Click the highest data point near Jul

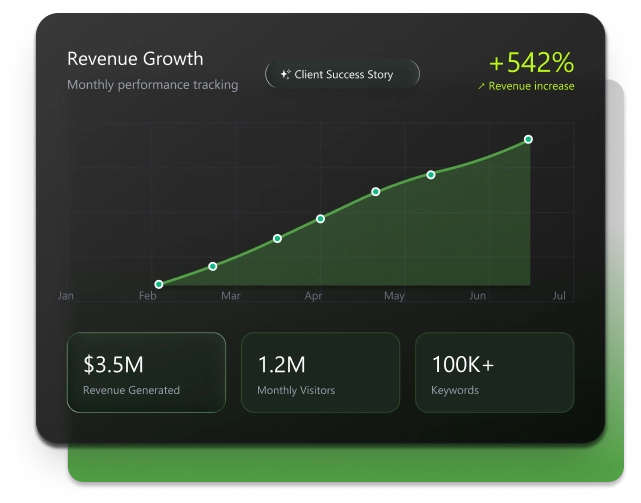(528, 139)
